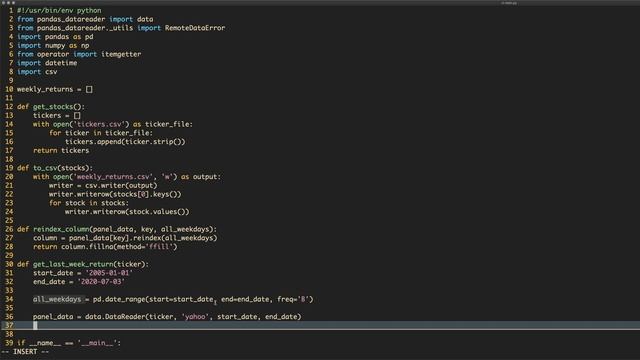640x360 pixels.
Task: Click line number 25 in the gutter
Action: [x=9, y=220]
